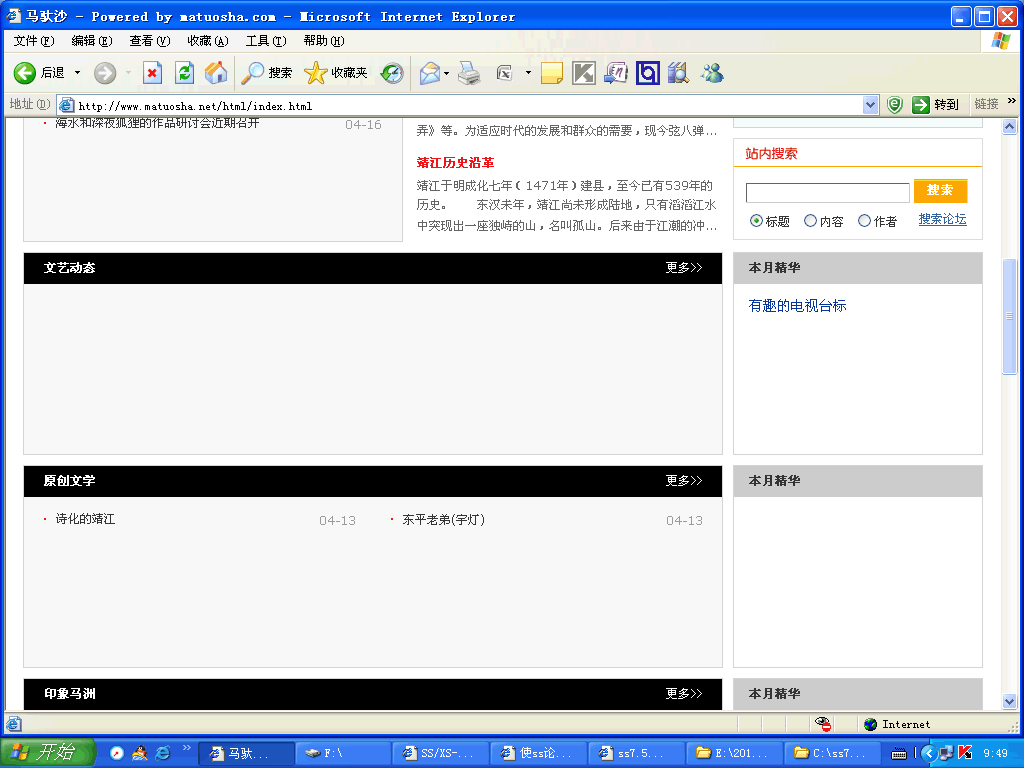Expand the Links (链接) toolbar chevron
Image resolution: width=1024 pixels, height=768 pixels.
pyautogui.click(x=1012, y=101)
